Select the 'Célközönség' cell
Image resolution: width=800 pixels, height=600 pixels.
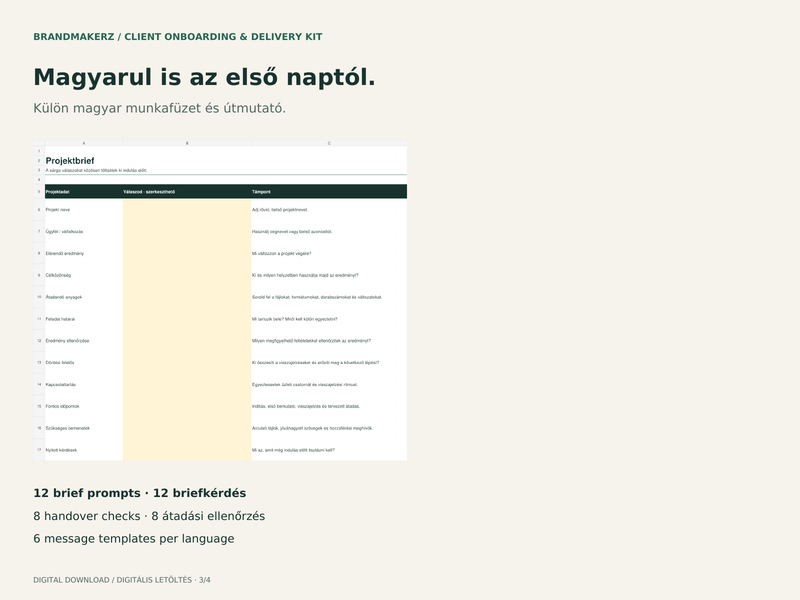click(x=84, y=276)
